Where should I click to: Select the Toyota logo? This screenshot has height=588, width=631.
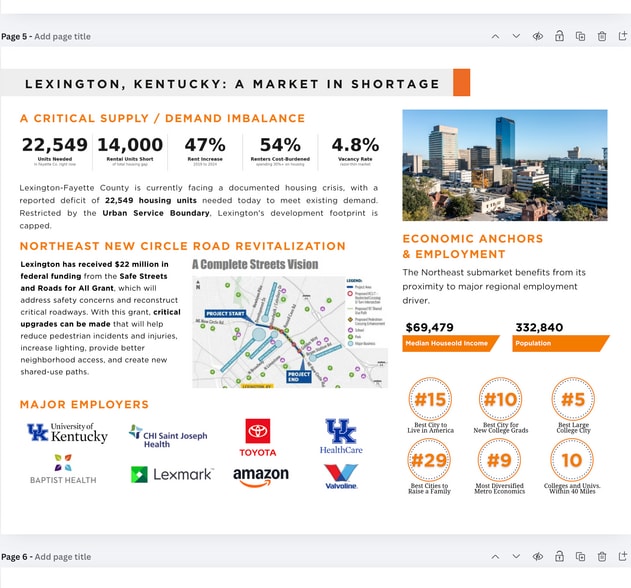click(x=257, y=438)
